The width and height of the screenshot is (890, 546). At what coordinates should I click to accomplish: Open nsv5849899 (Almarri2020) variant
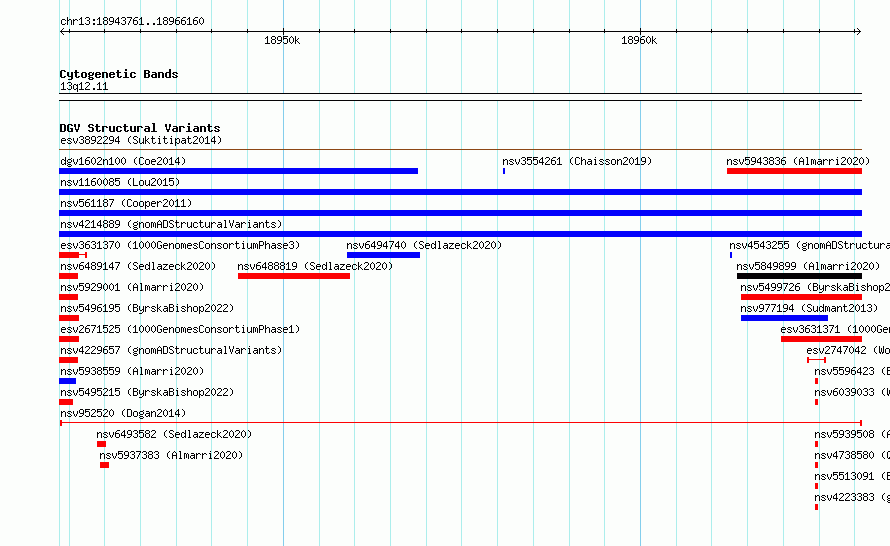(x=808, y=266)
